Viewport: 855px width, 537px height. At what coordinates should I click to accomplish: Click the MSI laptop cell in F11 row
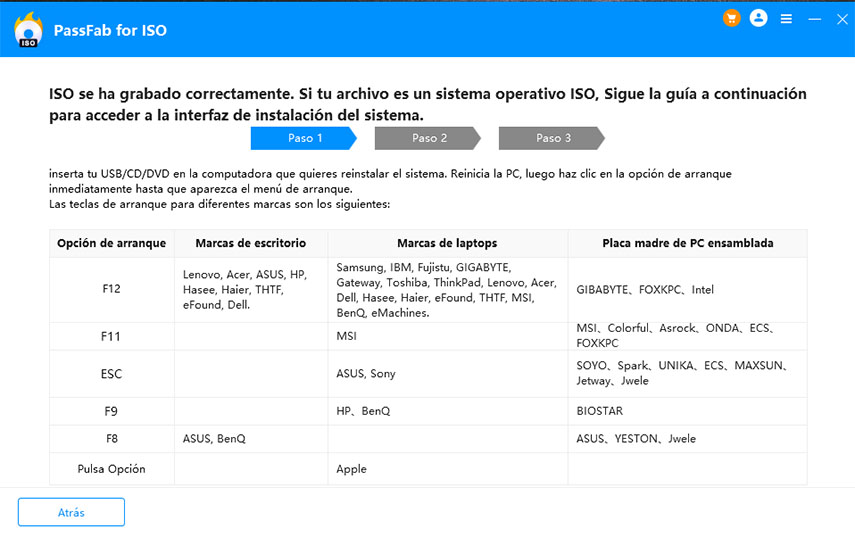coord(448,336)
